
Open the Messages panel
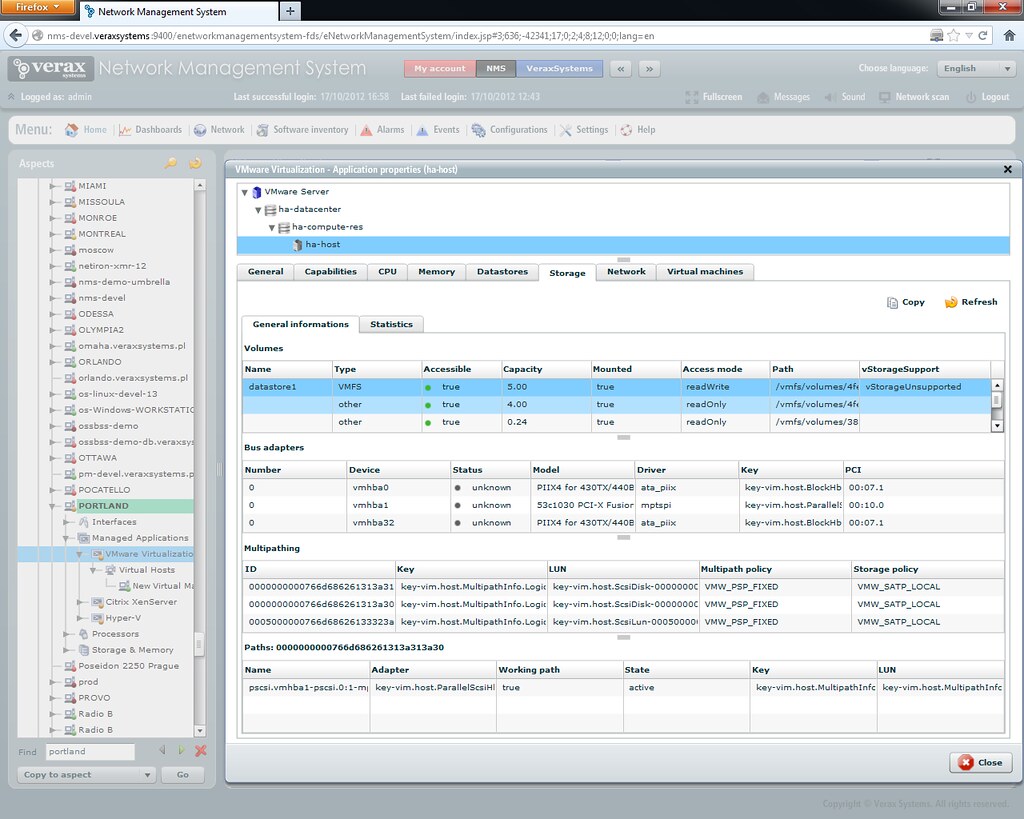[784, 97]
